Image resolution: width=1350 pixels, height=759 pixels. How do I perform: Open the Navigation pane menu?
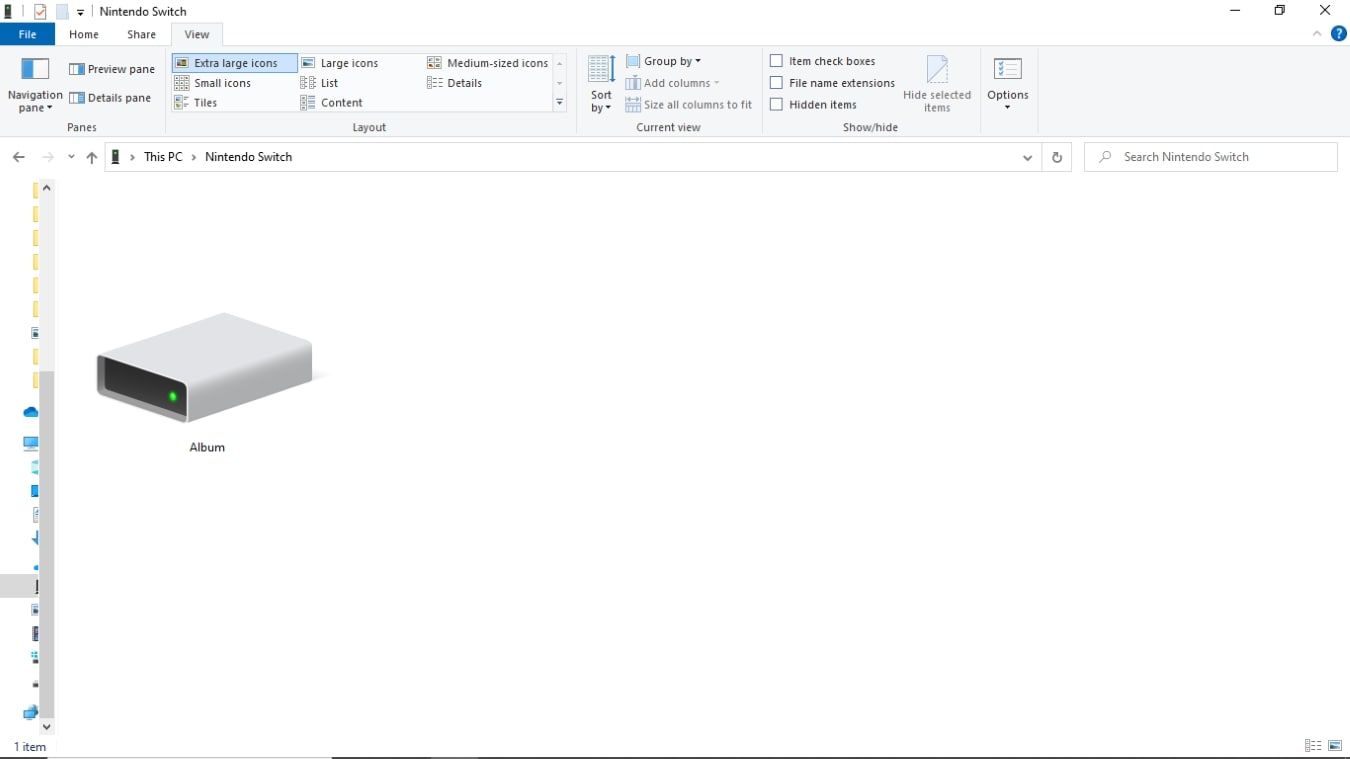(x=35, y=85)
